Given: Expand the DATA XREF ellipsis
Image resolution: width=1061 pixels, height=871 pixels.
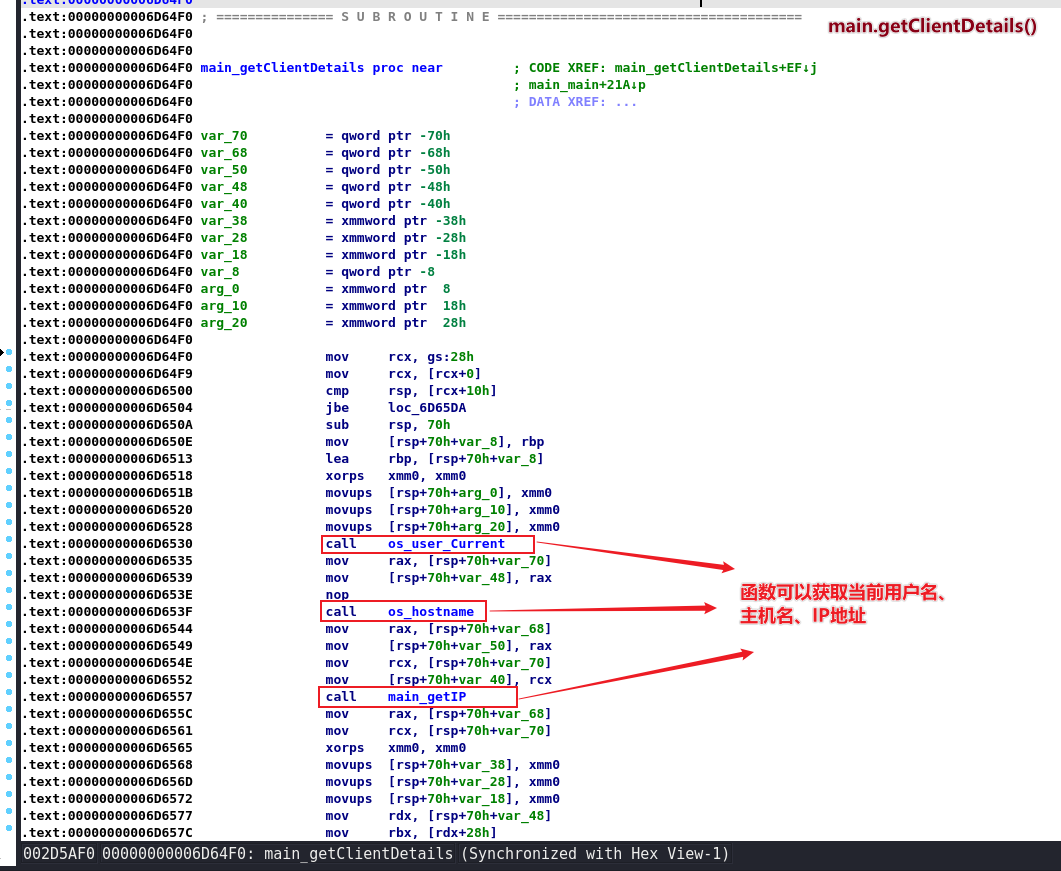Looking at the screenshot, I should [x=626, y=102].
